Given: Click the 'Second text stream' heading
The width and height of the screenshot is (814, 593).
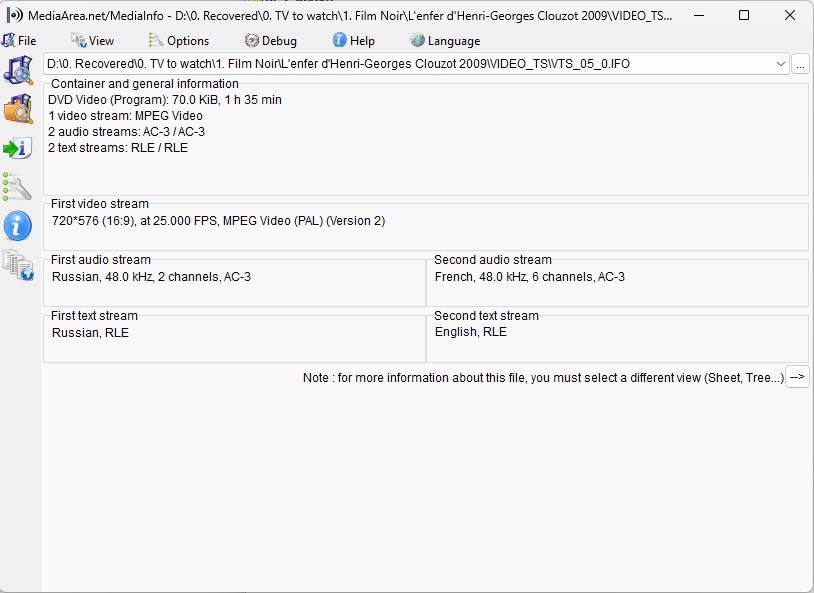Looking at the screenshot, I should pyautogui.click(x=486, y=316).
